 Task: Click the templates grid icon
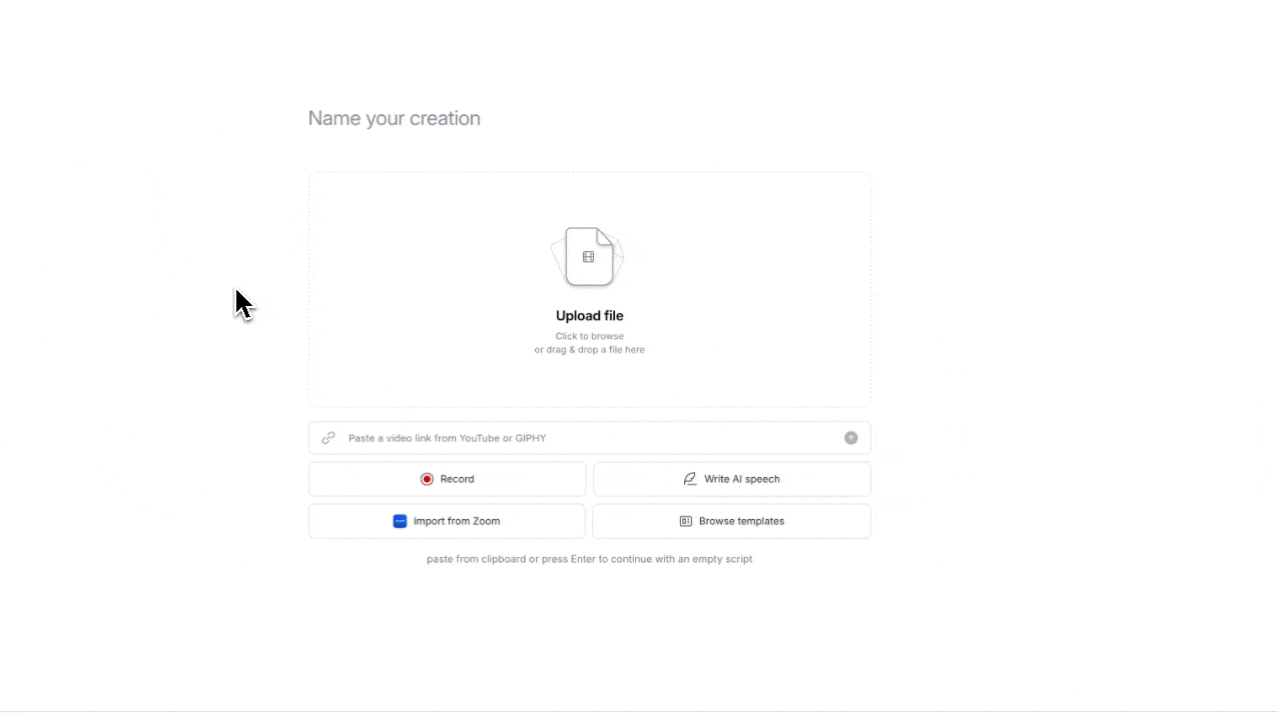pos(686,521)
